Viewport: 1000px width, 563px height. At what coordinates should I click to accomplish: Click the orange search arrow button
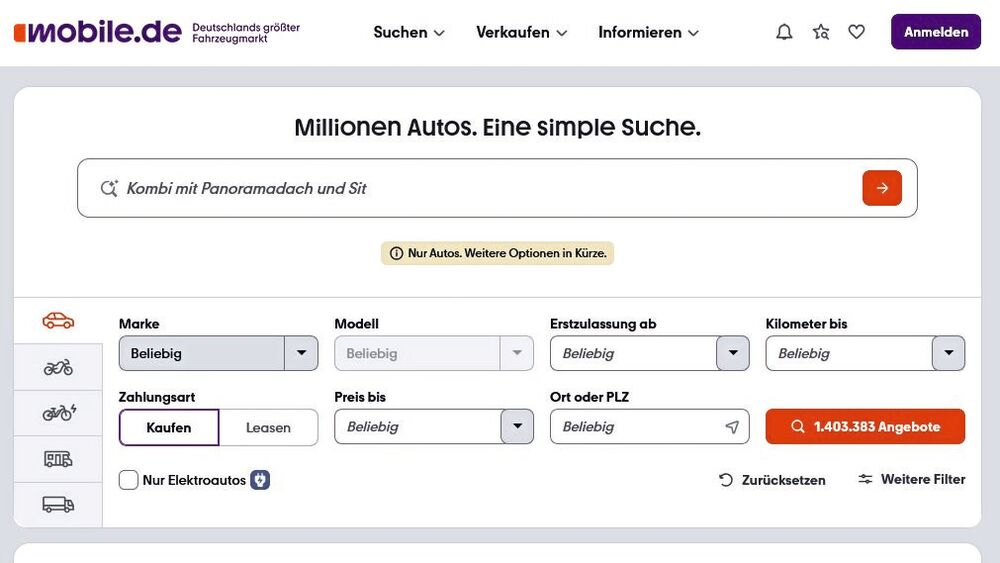882,188
